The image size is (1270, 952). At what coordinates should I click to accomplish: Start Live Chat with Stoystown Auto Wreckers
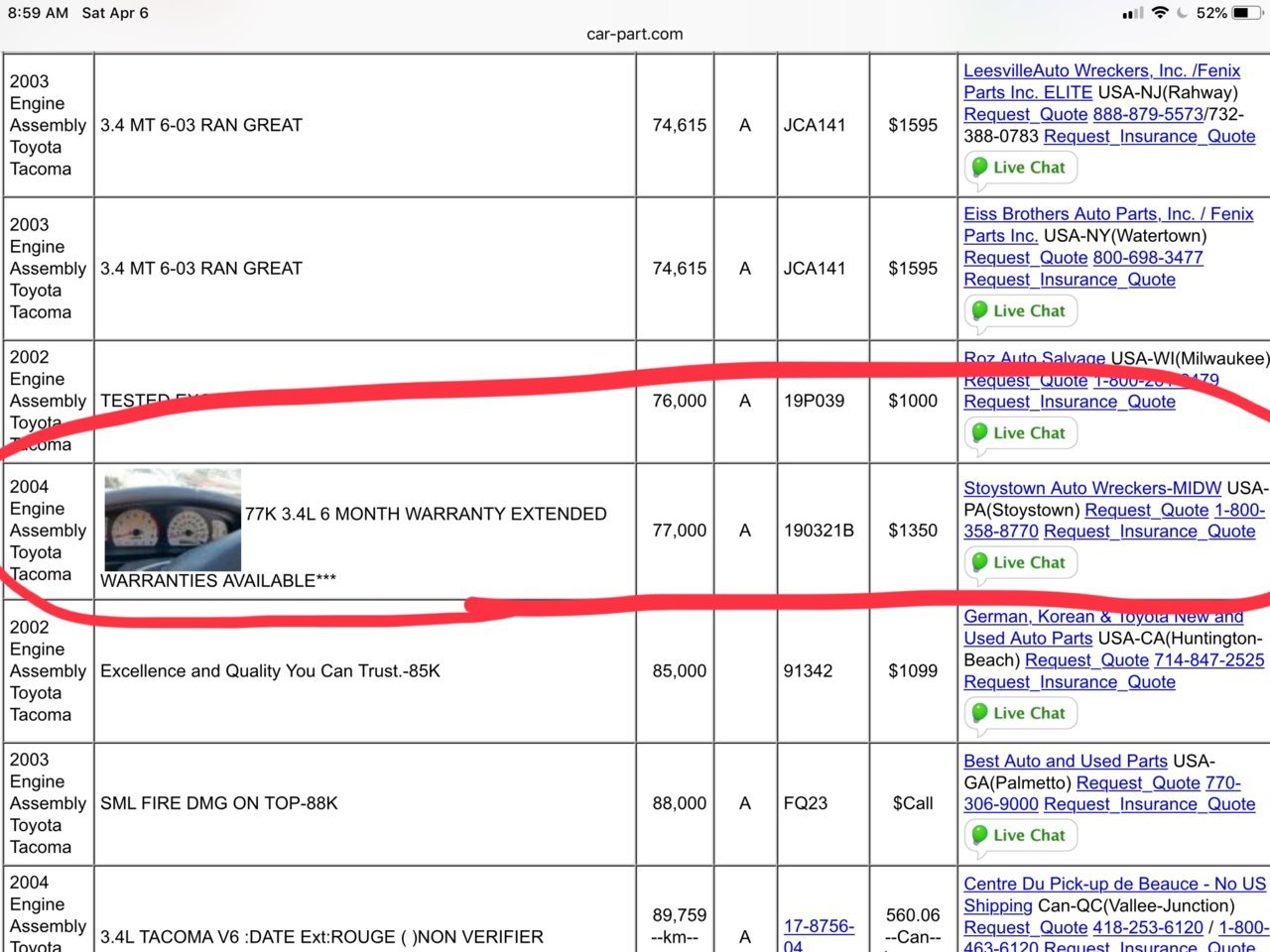(1020, 562)
